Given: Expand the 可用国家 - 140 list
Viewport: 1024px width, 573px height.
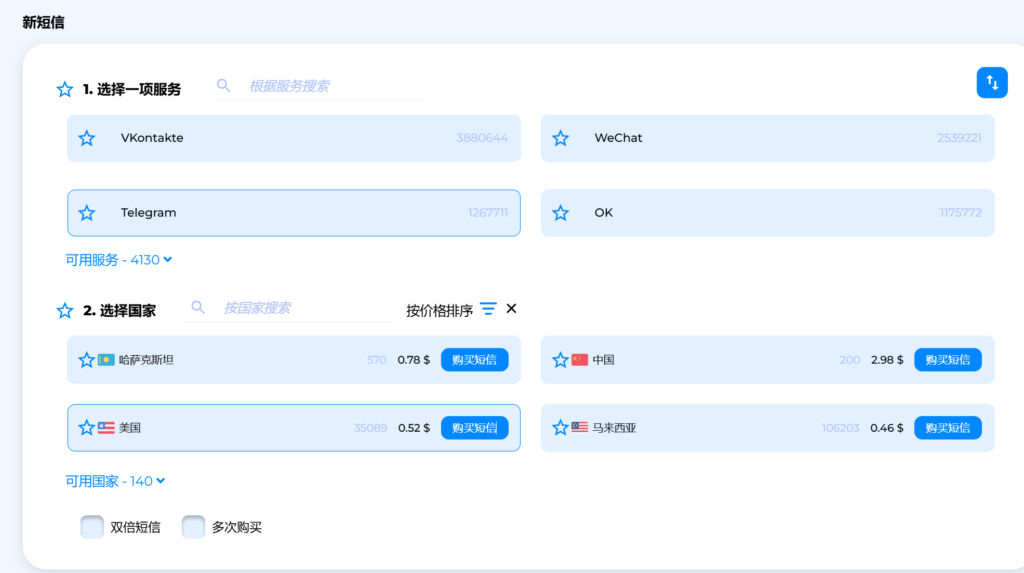Looking at the screenshot, I should [115, 482].
